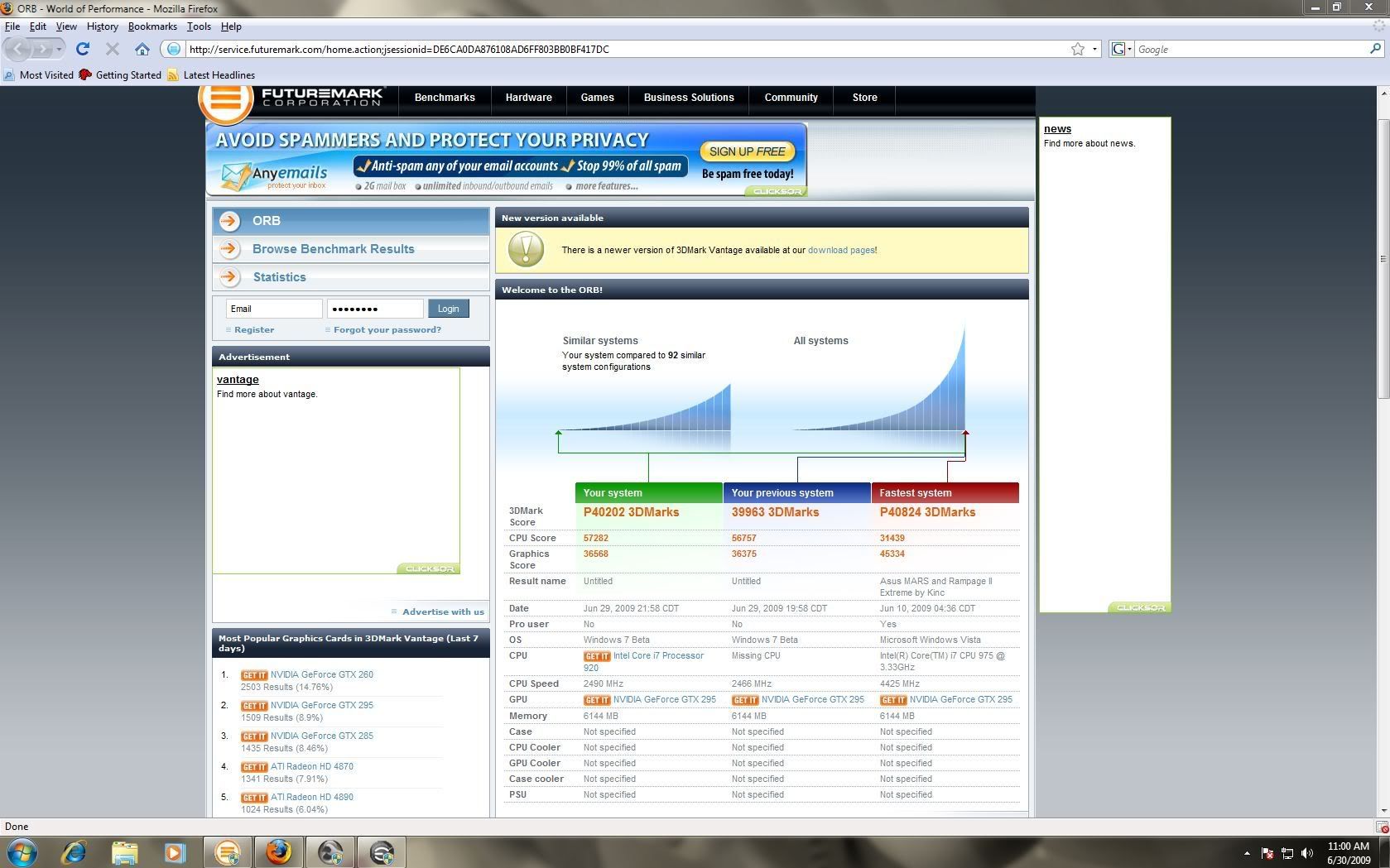Open the location bar history dropdown
Screen dimensions: 1390x868
coord(1094,49)
